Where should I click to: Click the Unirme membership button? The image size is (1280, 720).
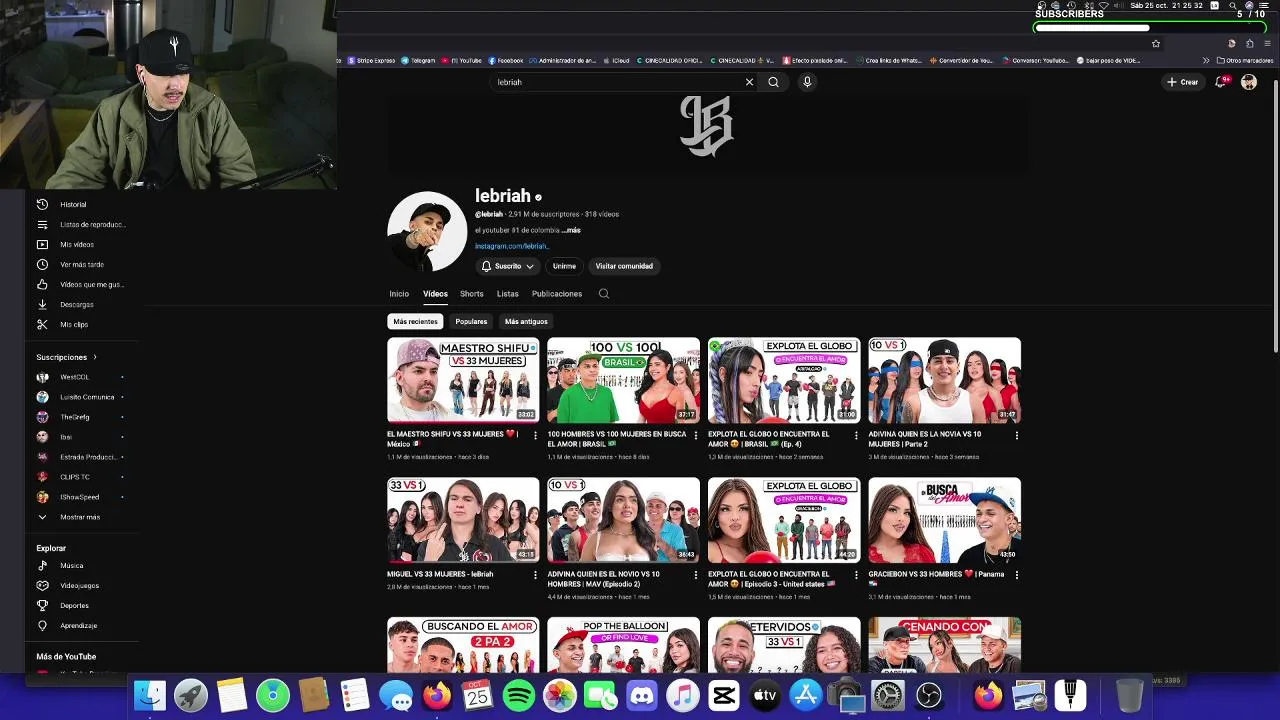click(x=564, y=266)
